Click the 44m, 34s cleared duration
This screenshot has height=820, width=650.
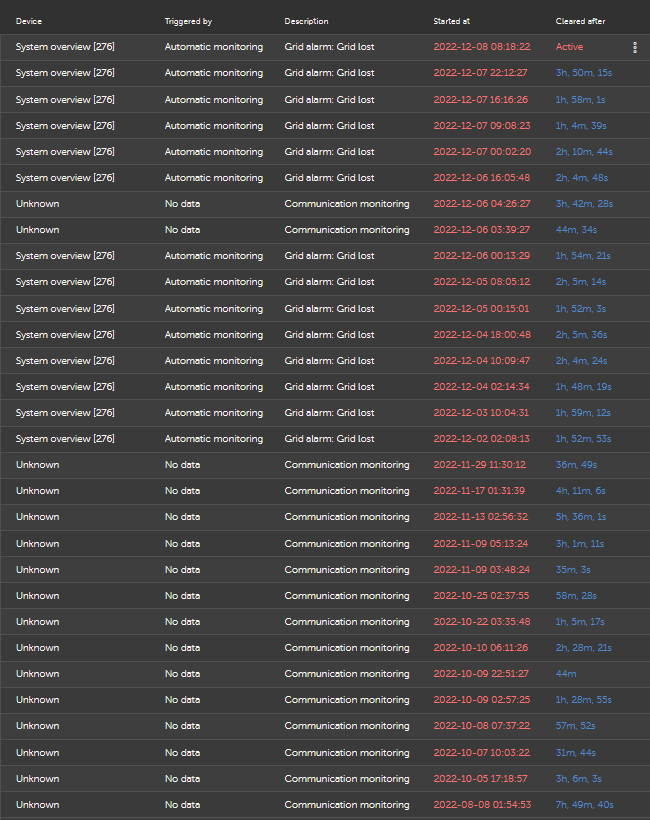[576, 230]
